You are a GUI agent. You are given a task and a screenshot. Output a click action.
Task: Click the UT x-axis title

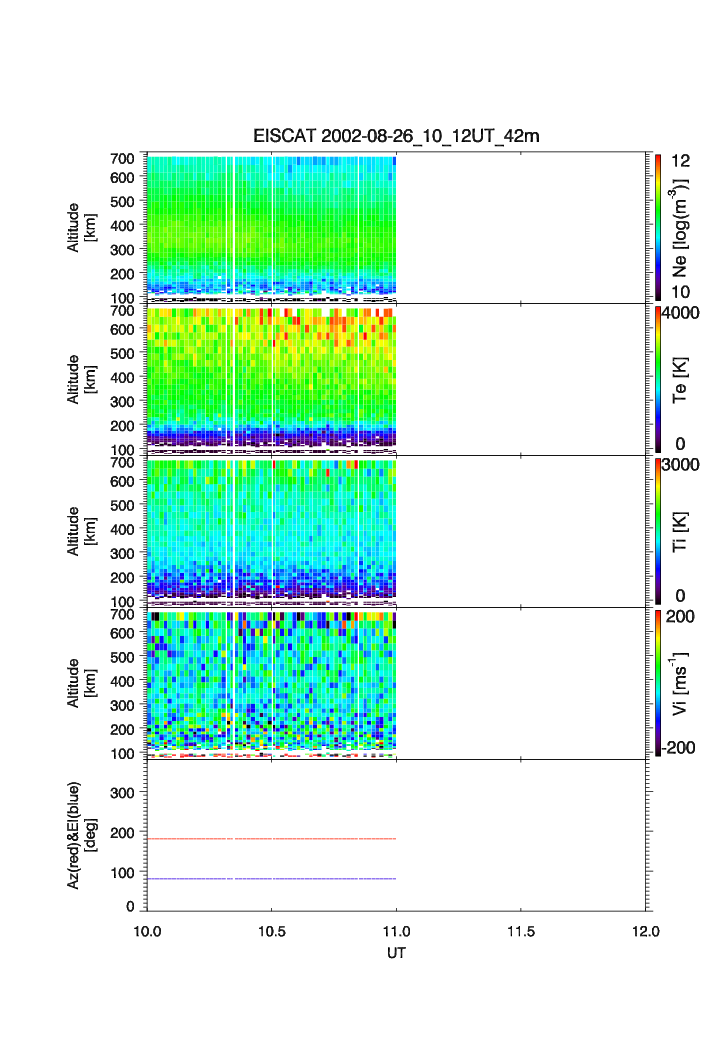click(396, 953)
